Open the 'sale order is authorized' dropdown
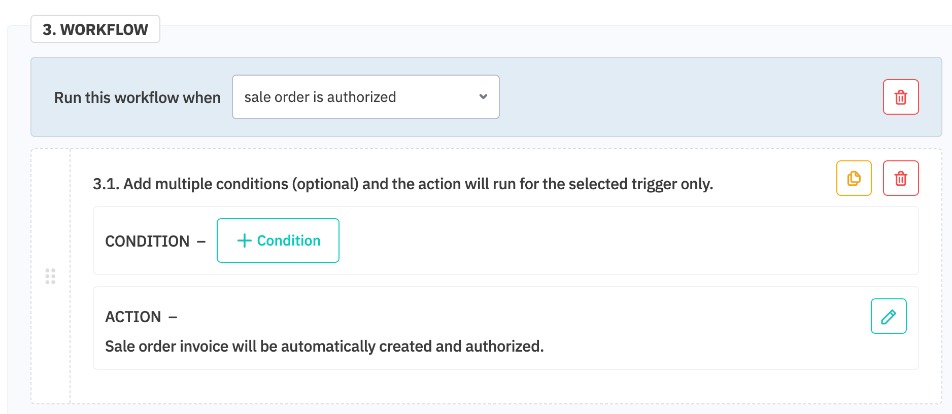This screenshot has height=414, width=952. [365, 97]
